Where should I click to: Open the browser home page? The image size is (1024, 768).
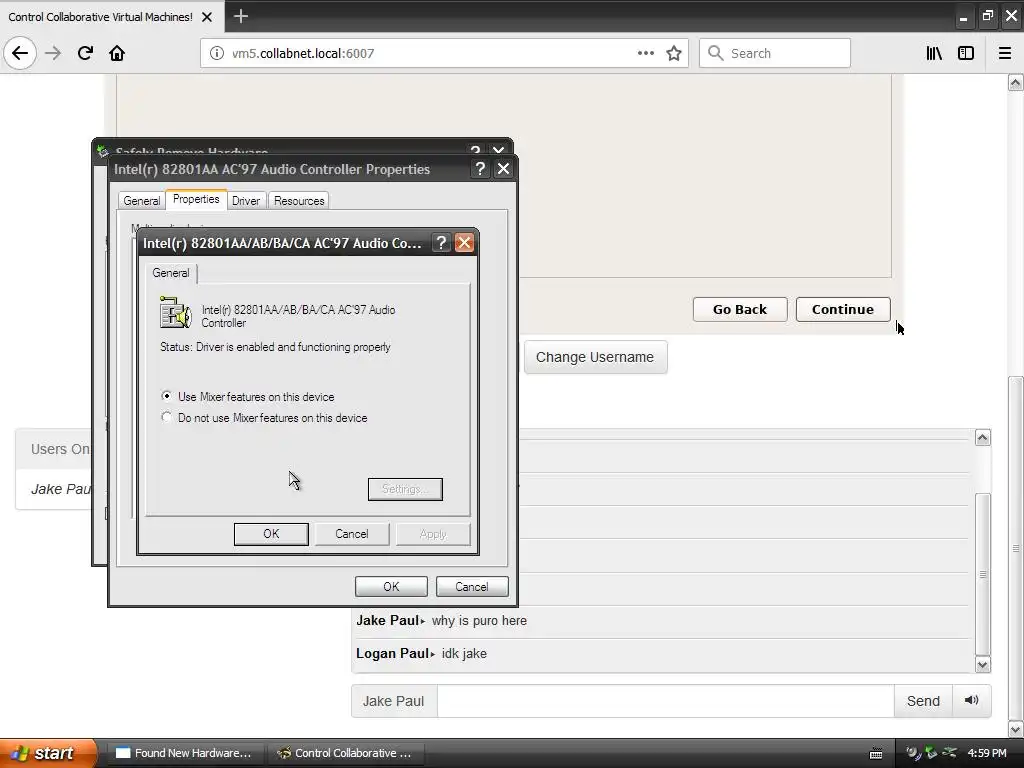point(117,53)
